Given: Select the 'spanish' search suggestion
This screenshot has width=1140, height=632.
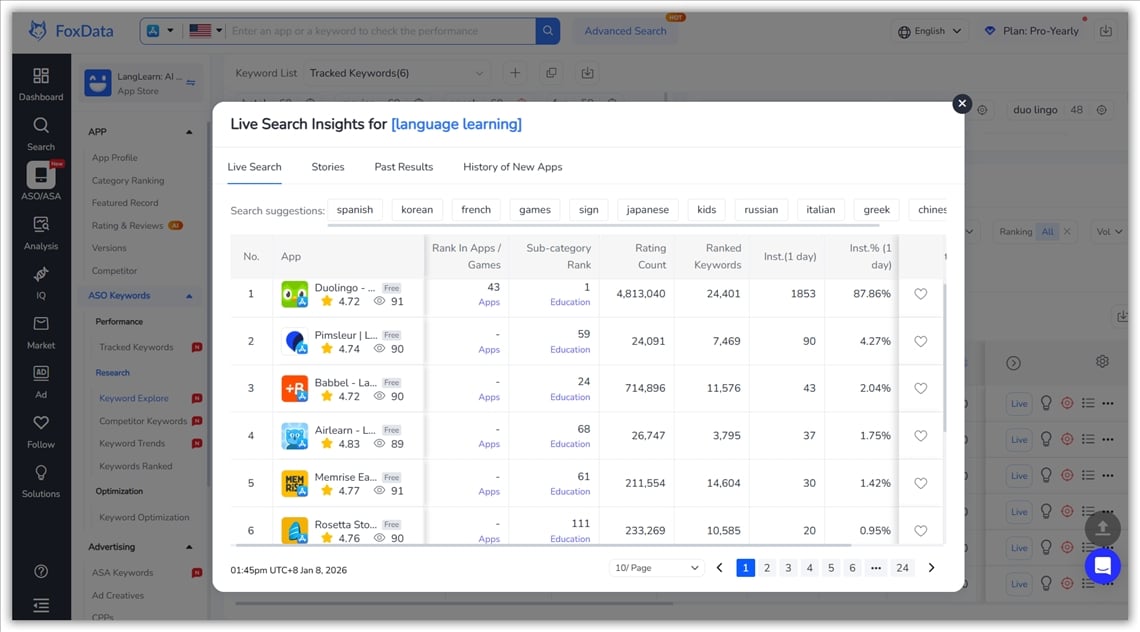Looking at the screenshot, I should 355,210.
